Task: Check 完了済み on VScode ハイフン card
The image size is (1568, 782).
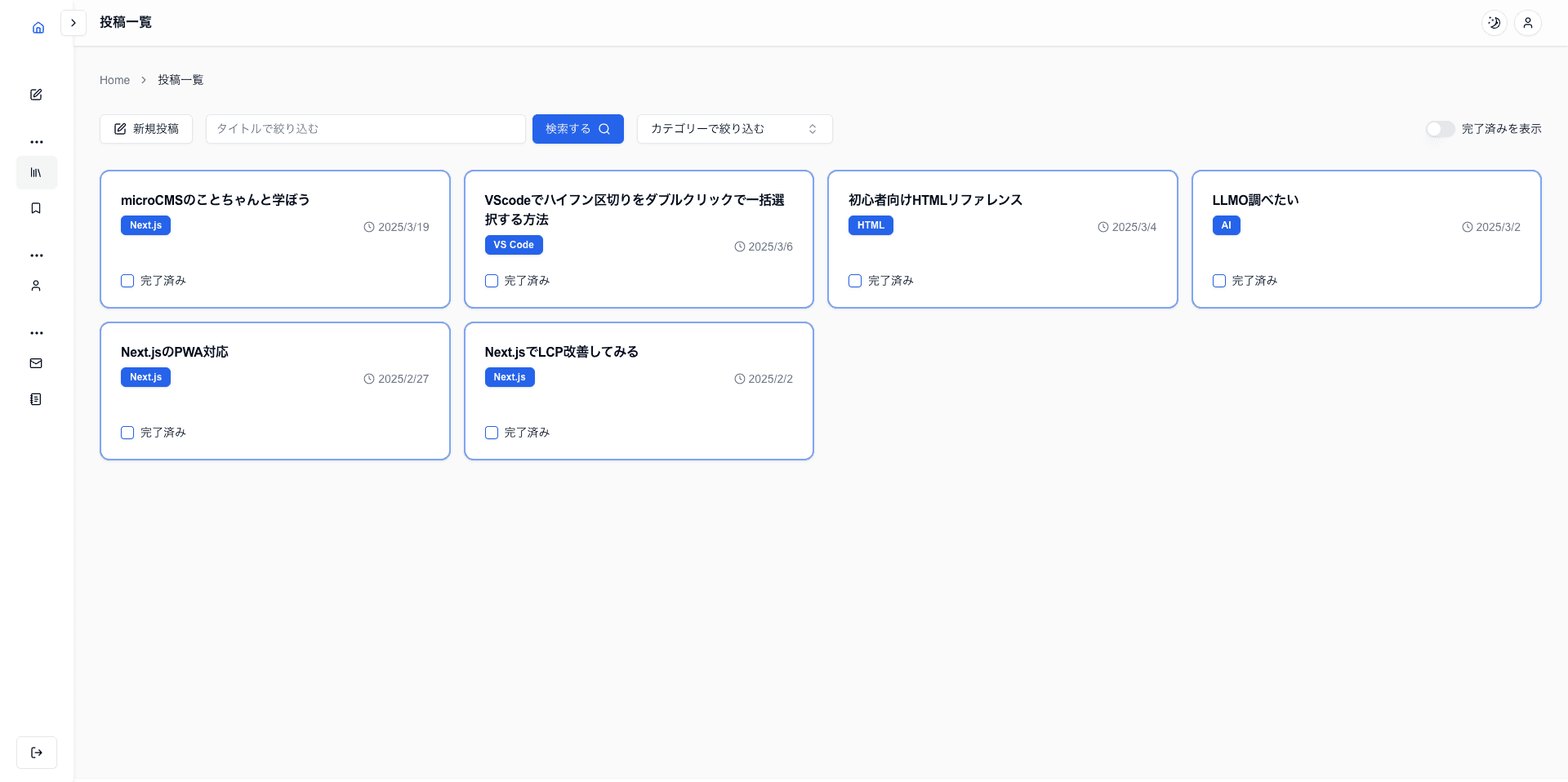Action: point(492,281)
